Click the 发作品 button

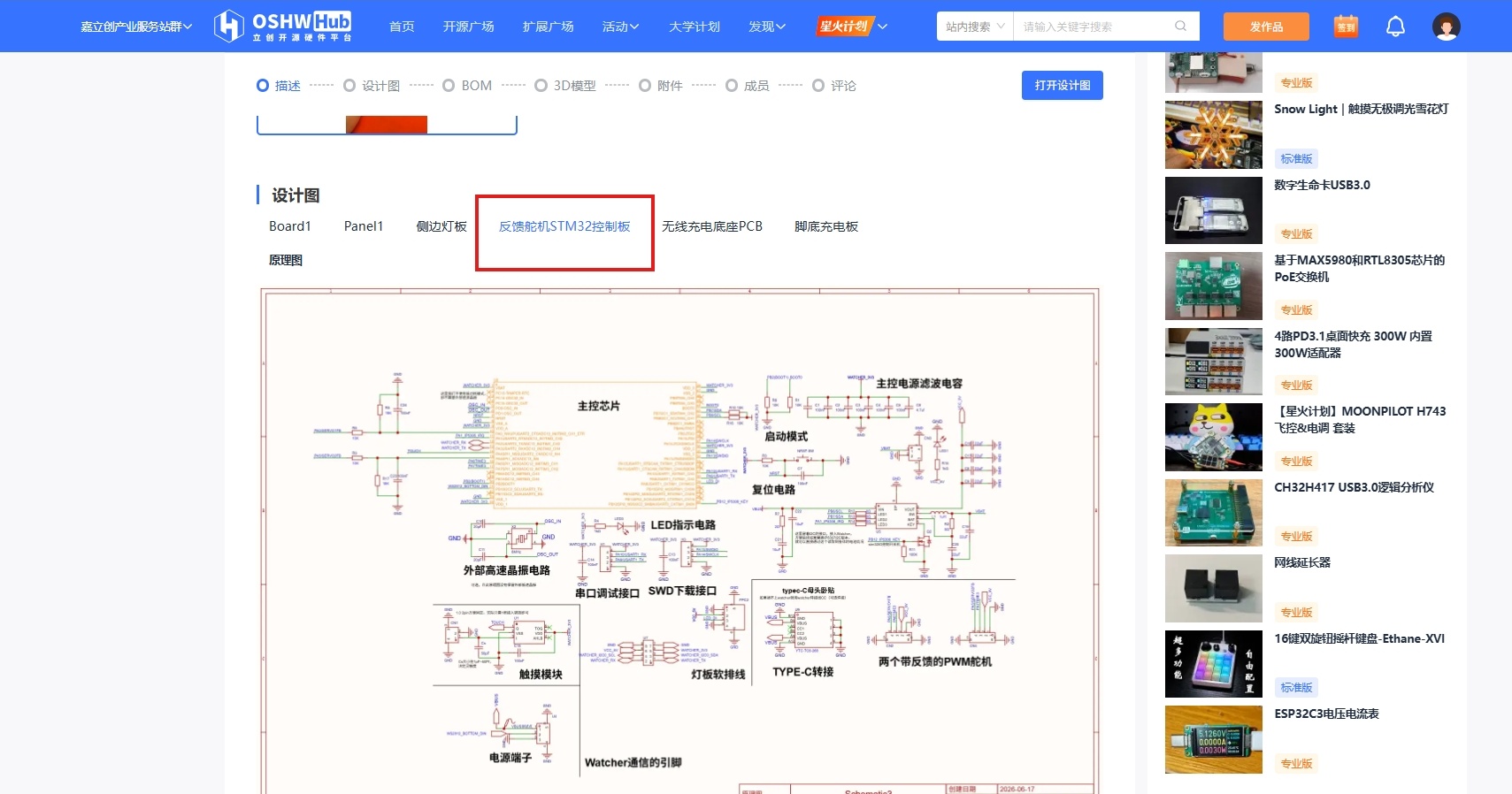(x=1266, y=27)
